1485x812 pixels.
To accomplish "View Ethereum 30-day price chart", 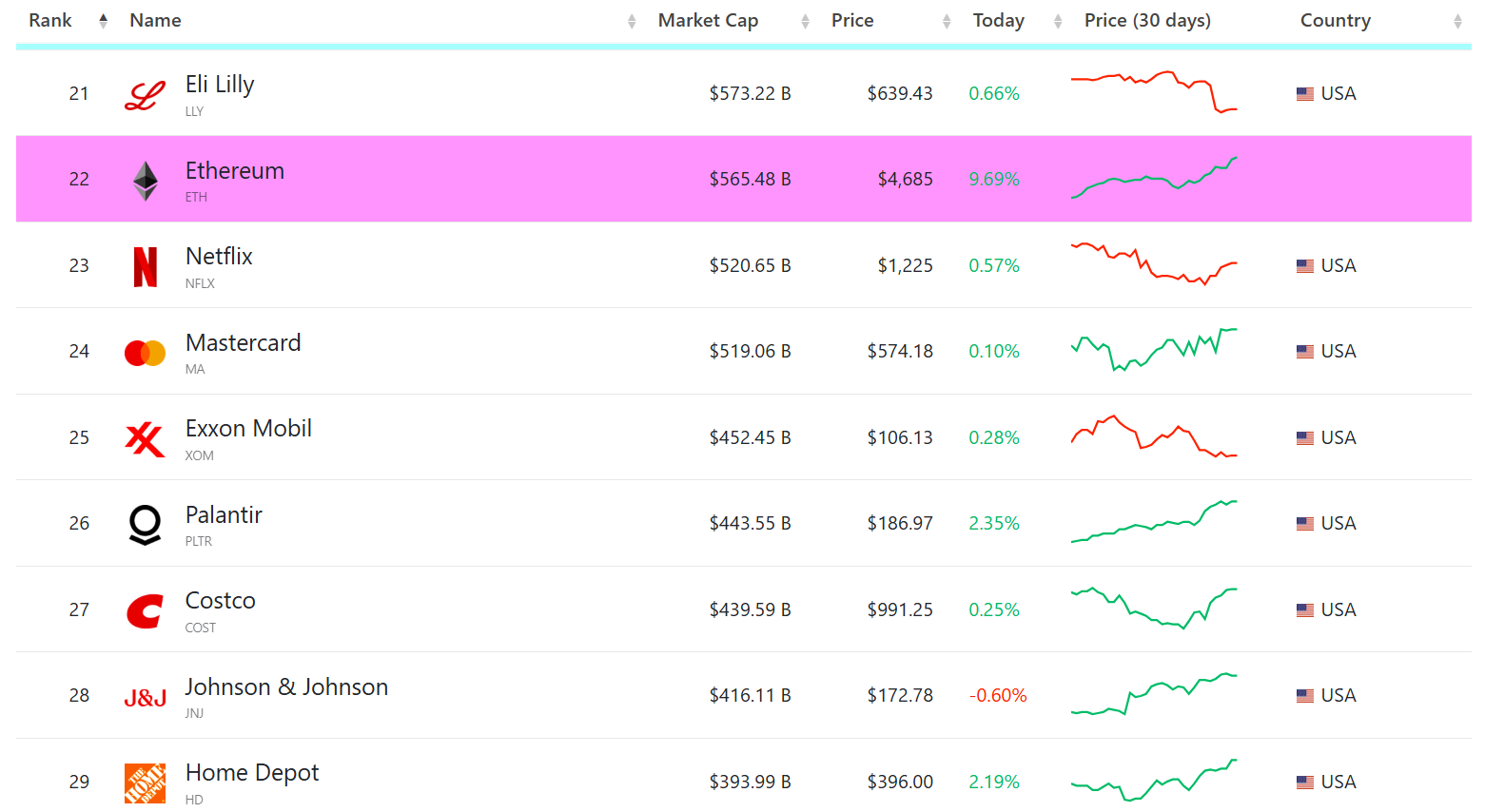I will pos(1154,178).
